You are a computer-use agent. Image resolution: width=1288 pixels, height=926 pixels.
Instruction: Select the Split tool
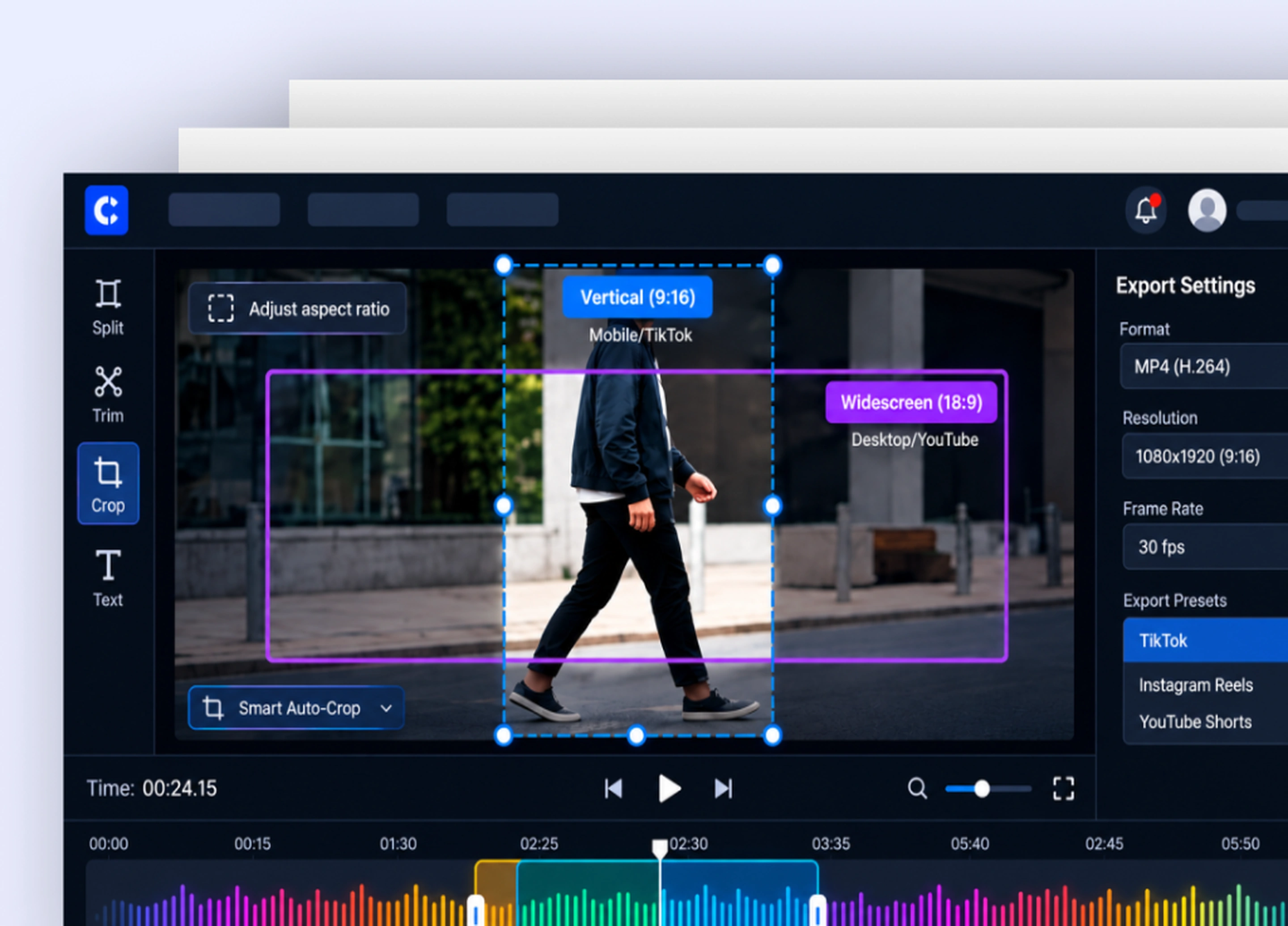[108, 307]
